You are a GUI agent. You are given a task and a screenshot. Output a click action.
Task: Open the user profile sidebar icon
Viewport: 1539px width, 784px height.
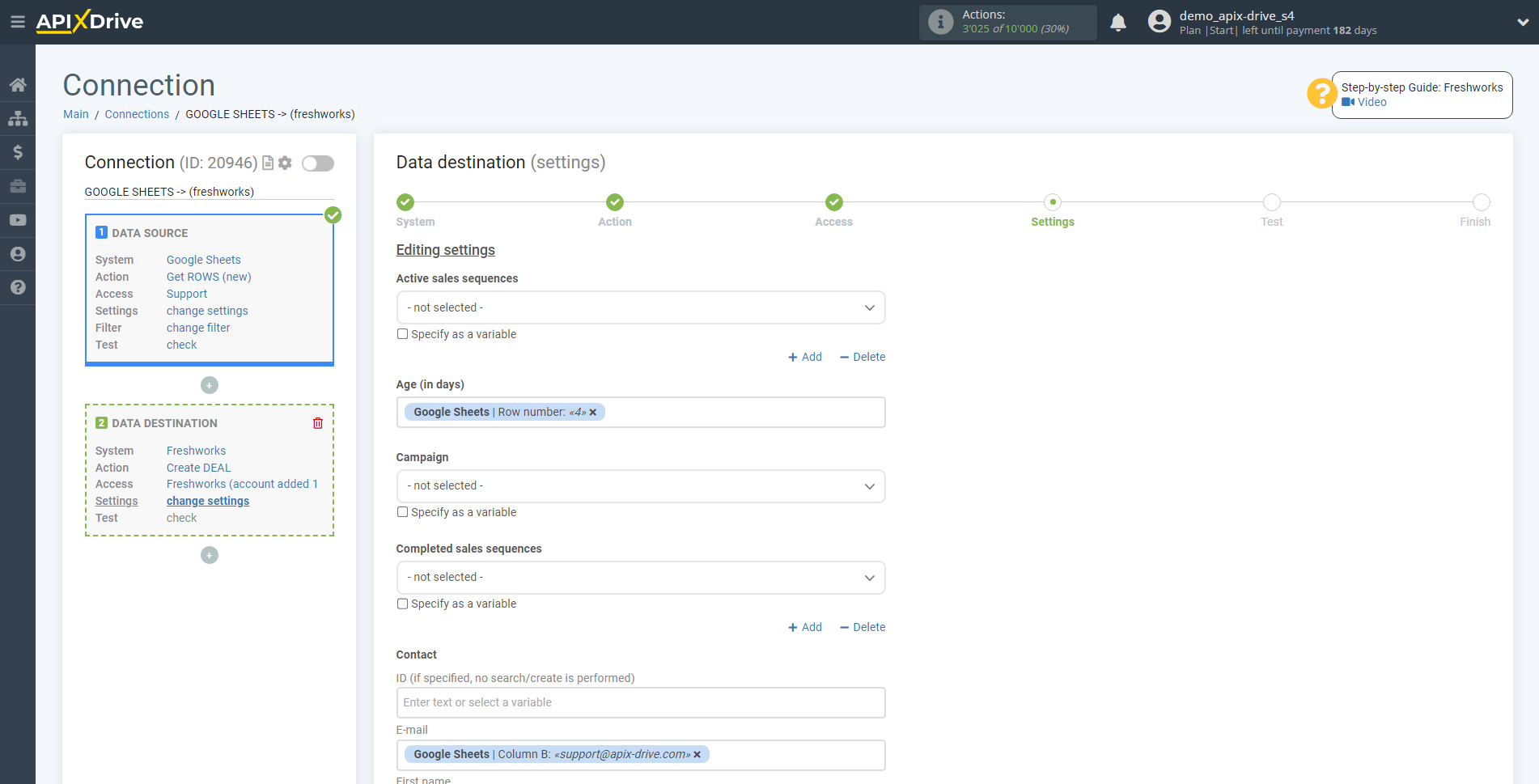pos(18,254)
